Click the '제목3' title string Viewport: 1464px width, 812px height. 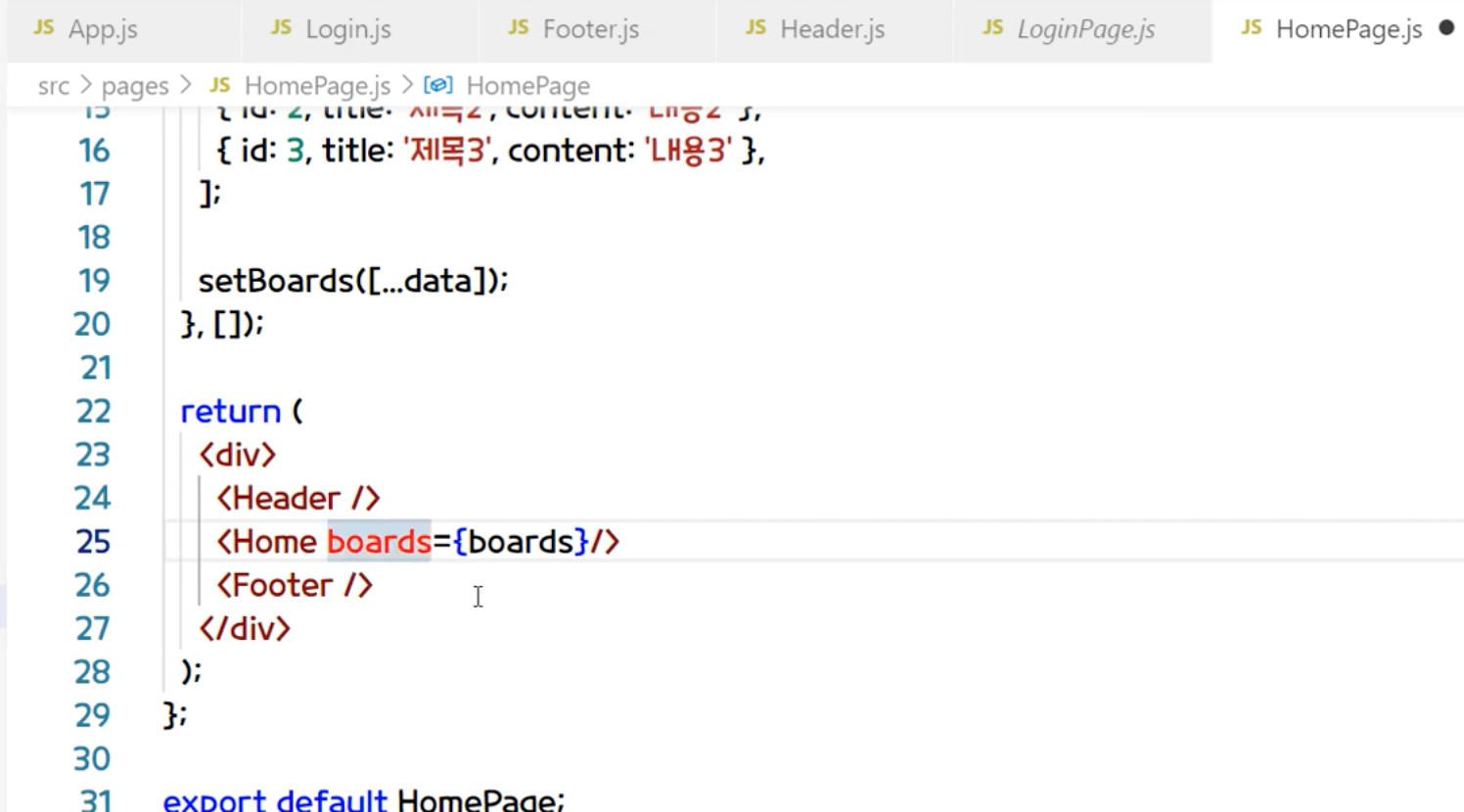447,151
